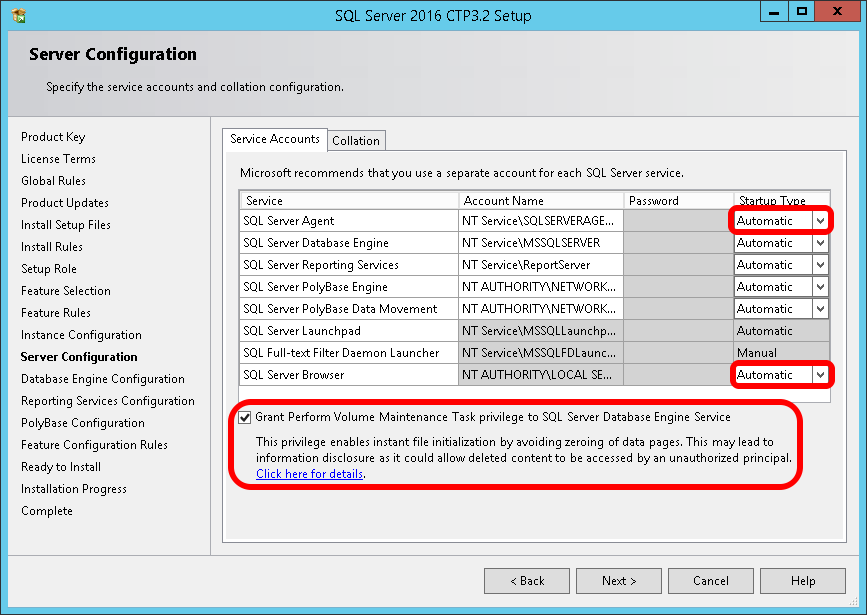The width and height of the screenshot is (867, 615).
Task: Click the Manual startup type for Full-text Launcher
Action: 782,353
